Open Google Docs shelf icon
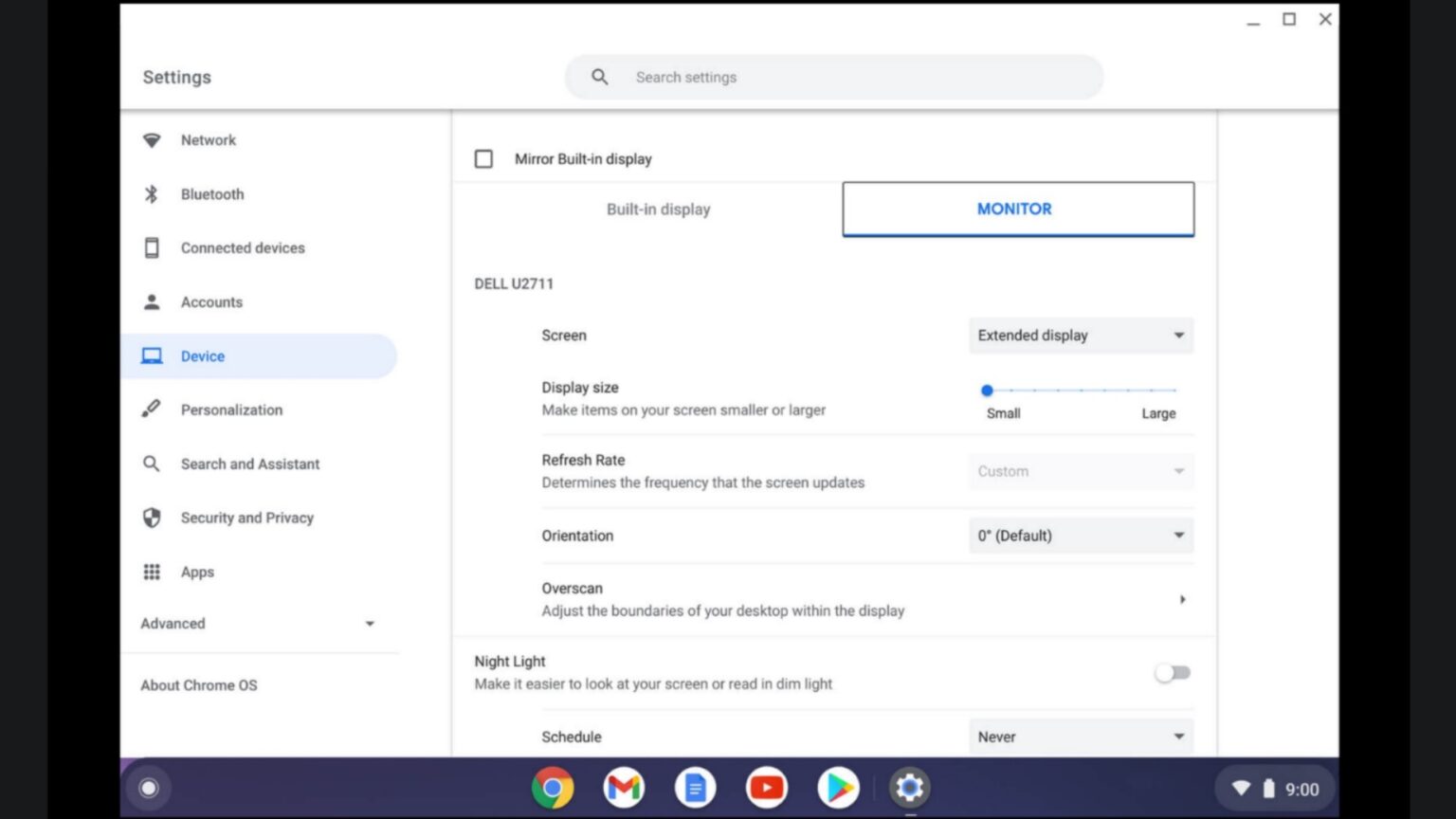This screenshot has height=819, width=1456. [x=695, y=788]
